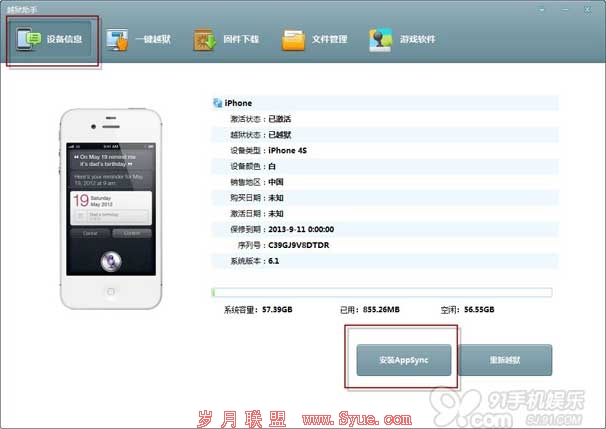Click the 越狱状态 已越狱 row
606x429 pixels.
click(385, 135)
